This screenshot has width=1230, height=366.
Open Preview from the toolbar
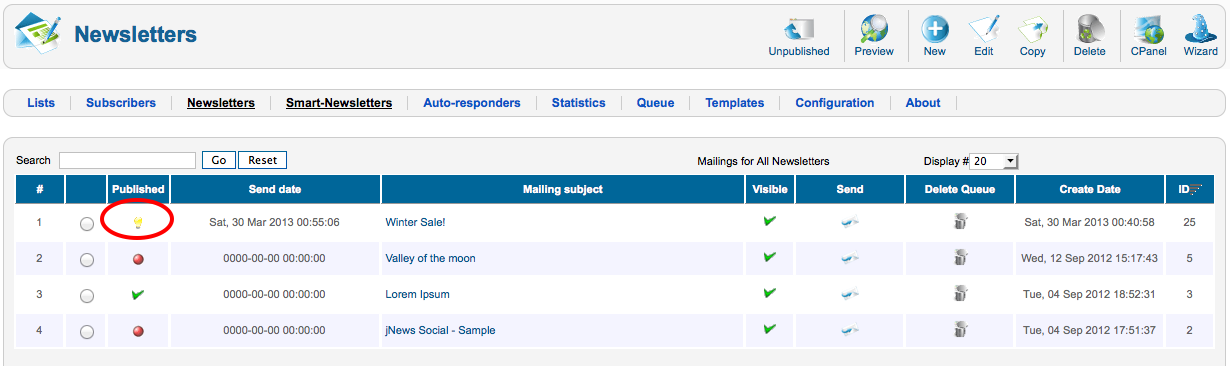point(874,28)
